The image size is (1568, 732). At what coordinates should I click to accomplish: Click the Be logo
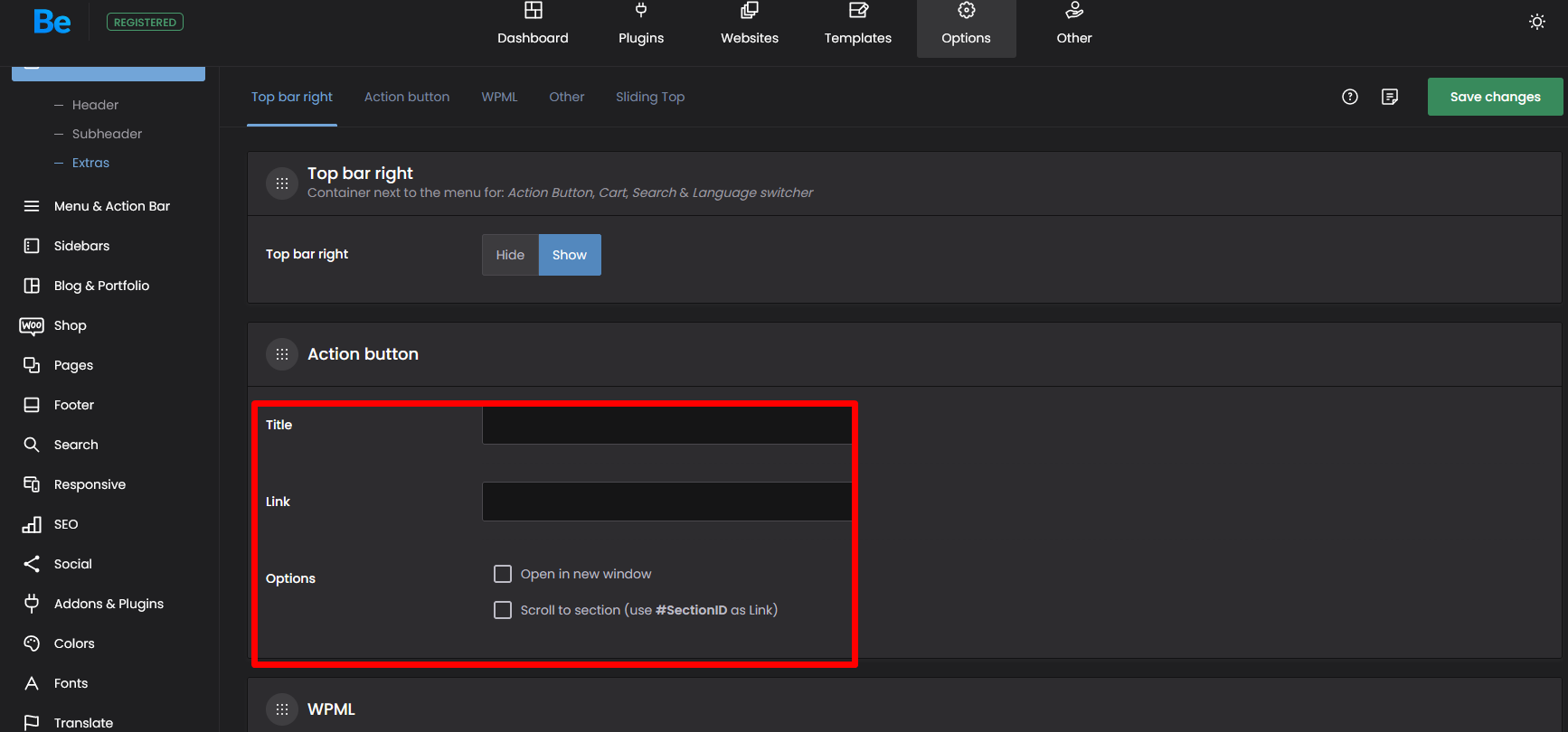[x=52, y=22]
